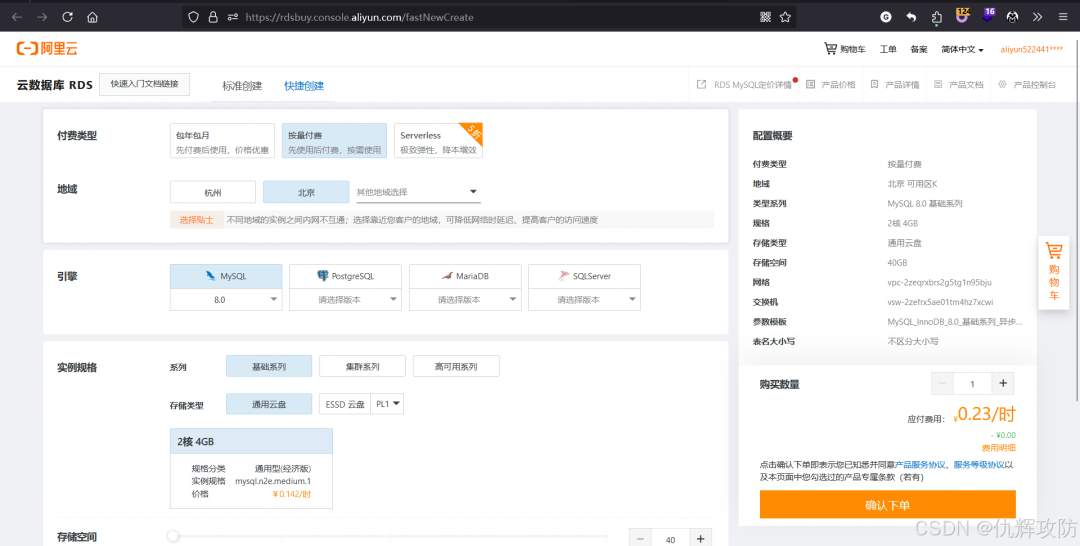This screenshot has width=1080, height=546.
Task: Select 集群系列 instance series
Action: (x=362, y=366)
